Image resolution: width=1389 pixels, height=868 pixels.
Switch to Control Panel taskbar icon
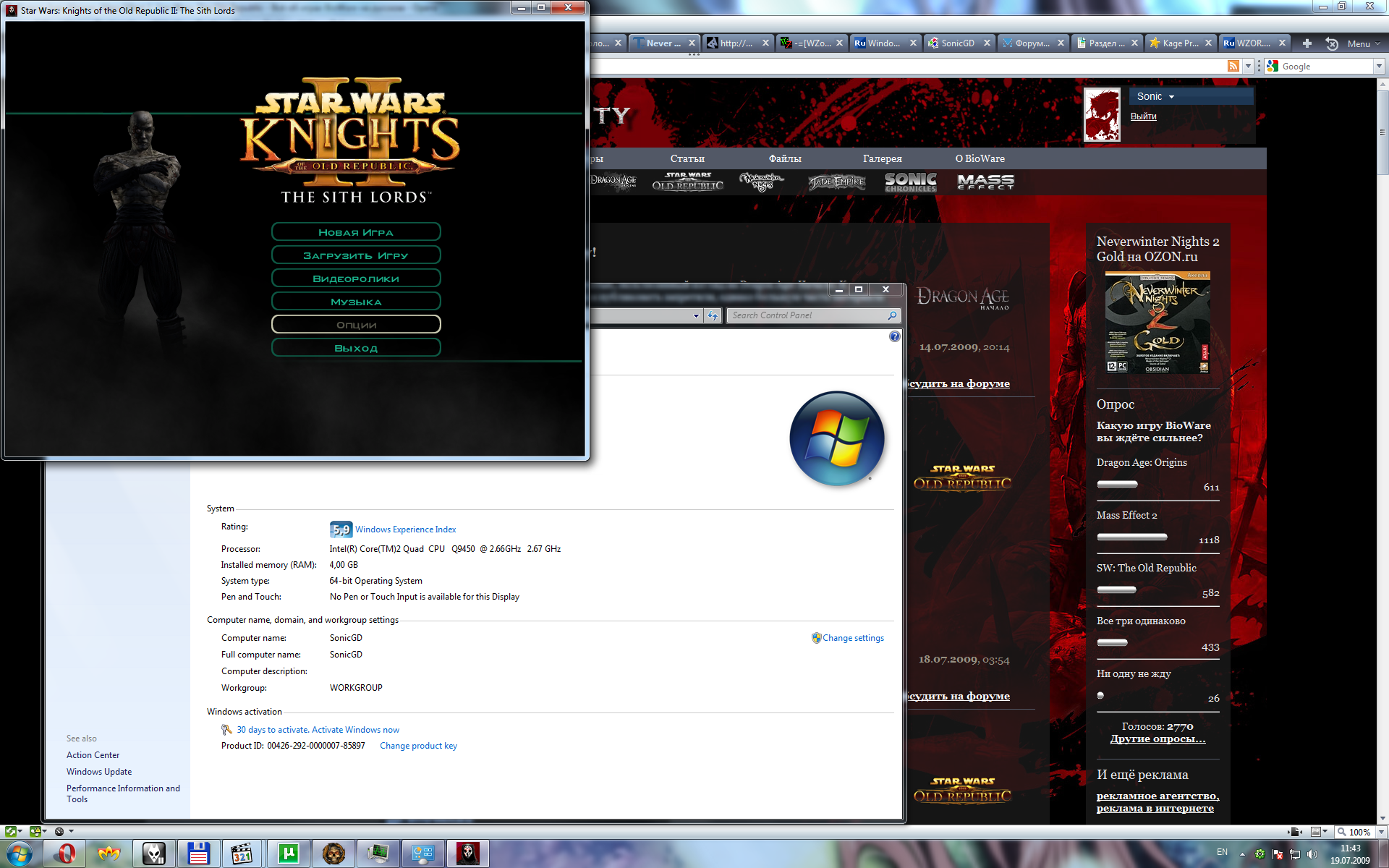click(422, 854)
